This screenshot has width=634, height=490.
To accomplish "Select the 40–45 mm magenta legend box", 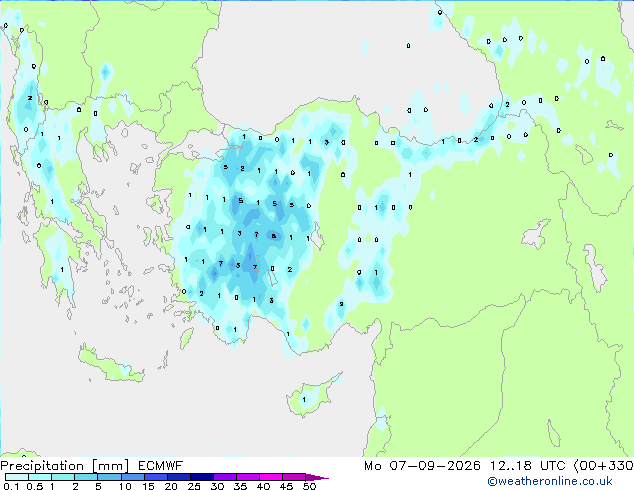I will coord(271,477).
